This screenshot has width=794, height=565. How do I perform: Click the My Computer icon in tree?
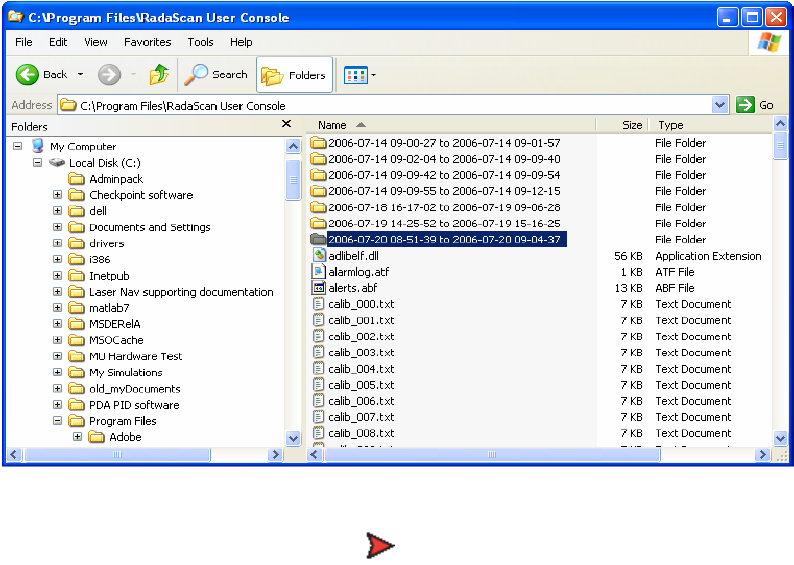coord(37,146)
